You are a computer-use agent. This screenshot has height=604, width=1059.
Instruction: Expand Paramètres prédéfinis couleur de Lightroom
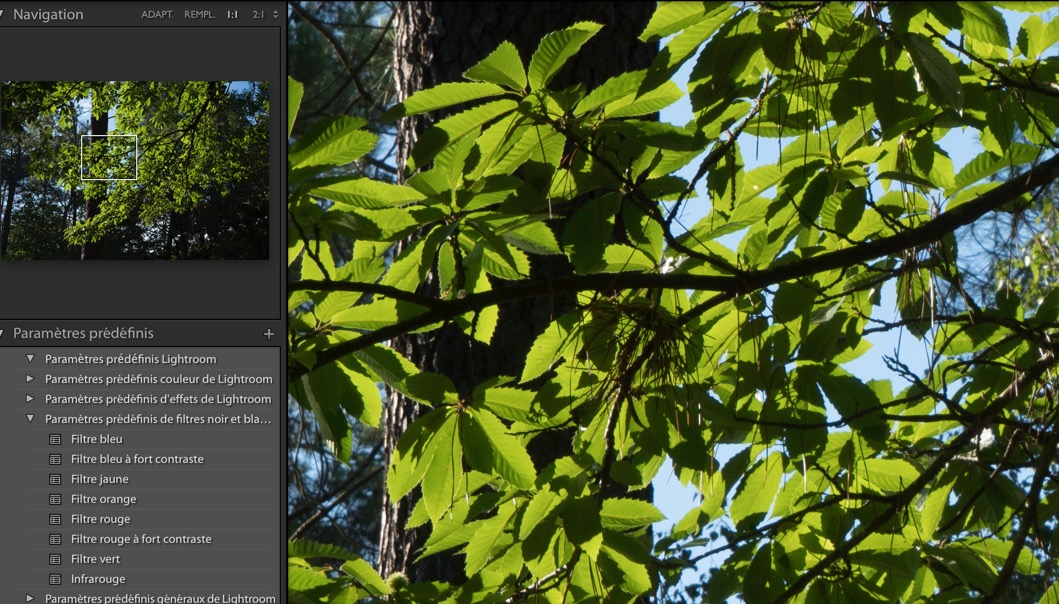[30, 378]
